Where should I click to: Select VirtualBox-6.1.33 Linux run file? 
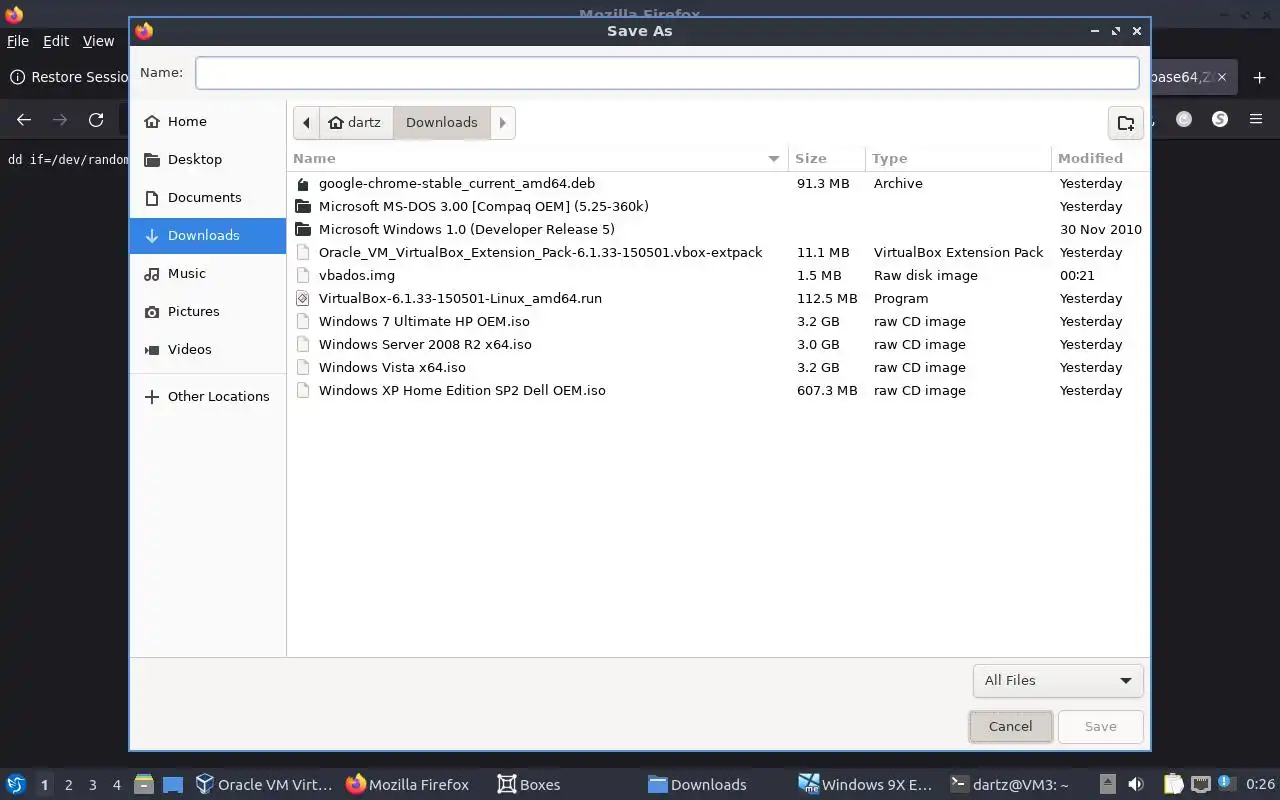coord(718,298)
